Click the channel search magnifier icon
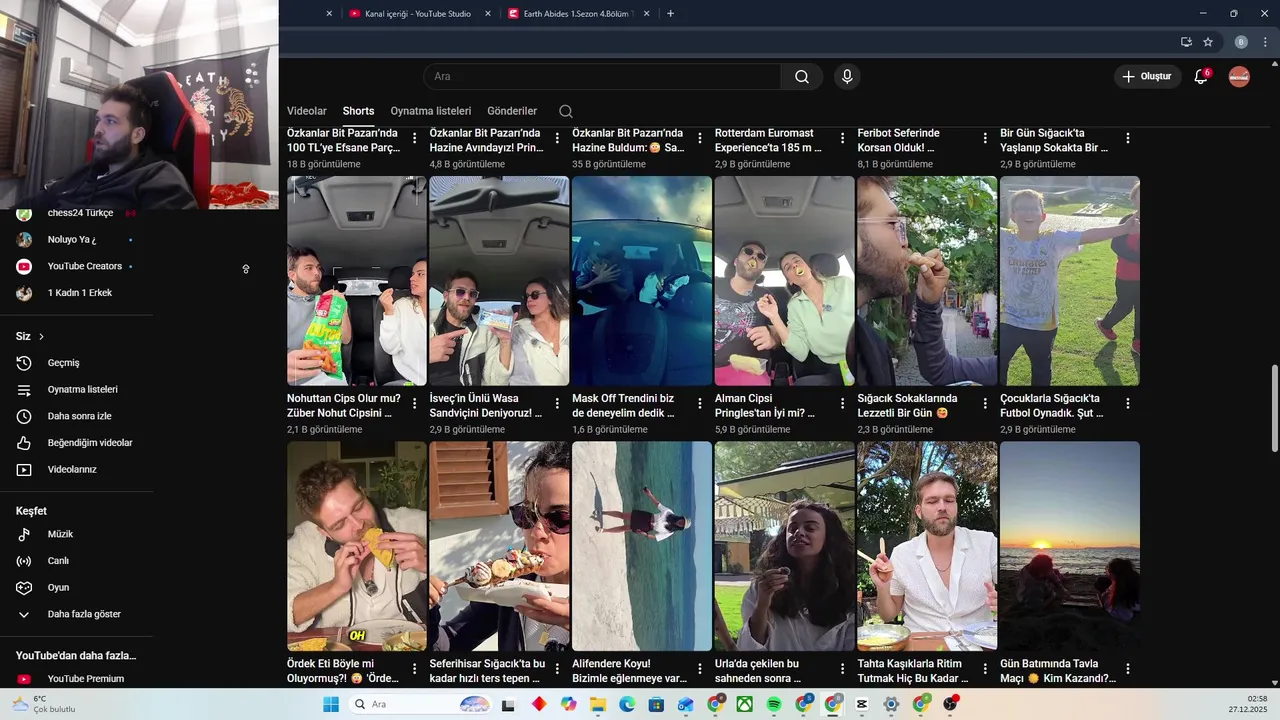Screen dimensions: 1280x720 pos(566,111)
